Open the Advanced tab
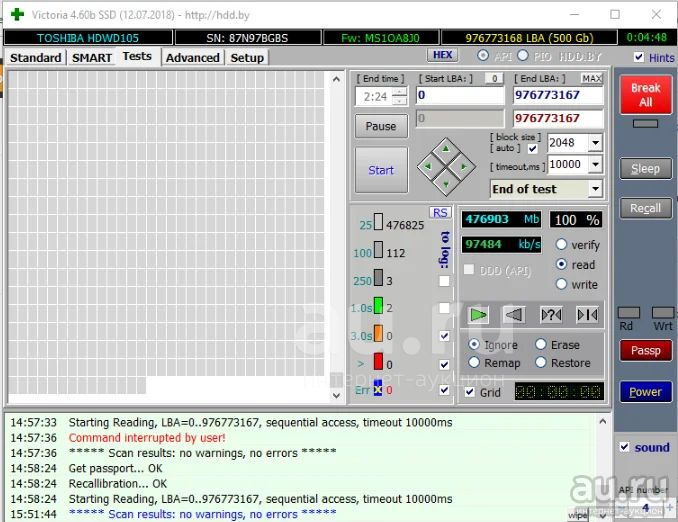 tap(192, 58)
